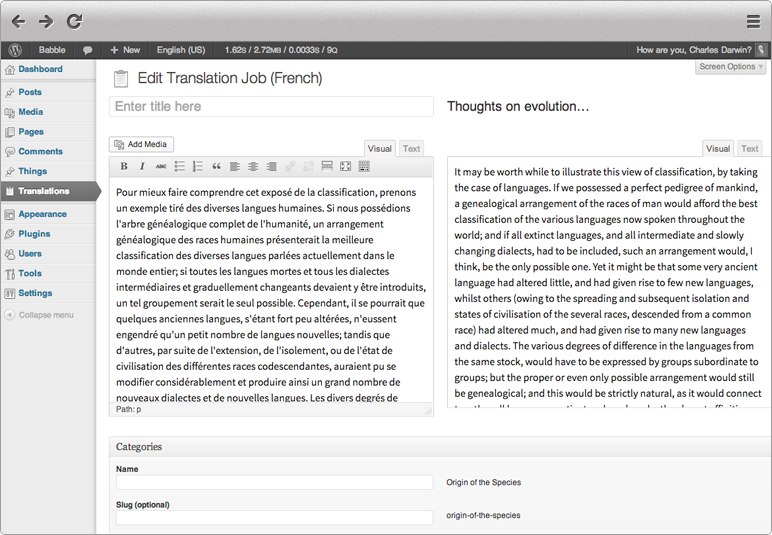Open the Translations menu in sidebar

44,191
